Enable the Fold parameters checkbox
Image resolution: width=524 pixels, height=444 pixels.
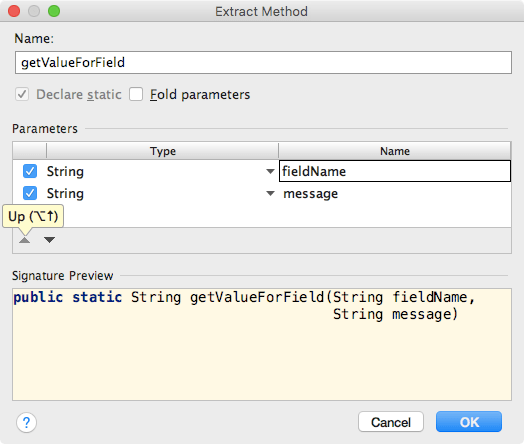click(136, 94)
